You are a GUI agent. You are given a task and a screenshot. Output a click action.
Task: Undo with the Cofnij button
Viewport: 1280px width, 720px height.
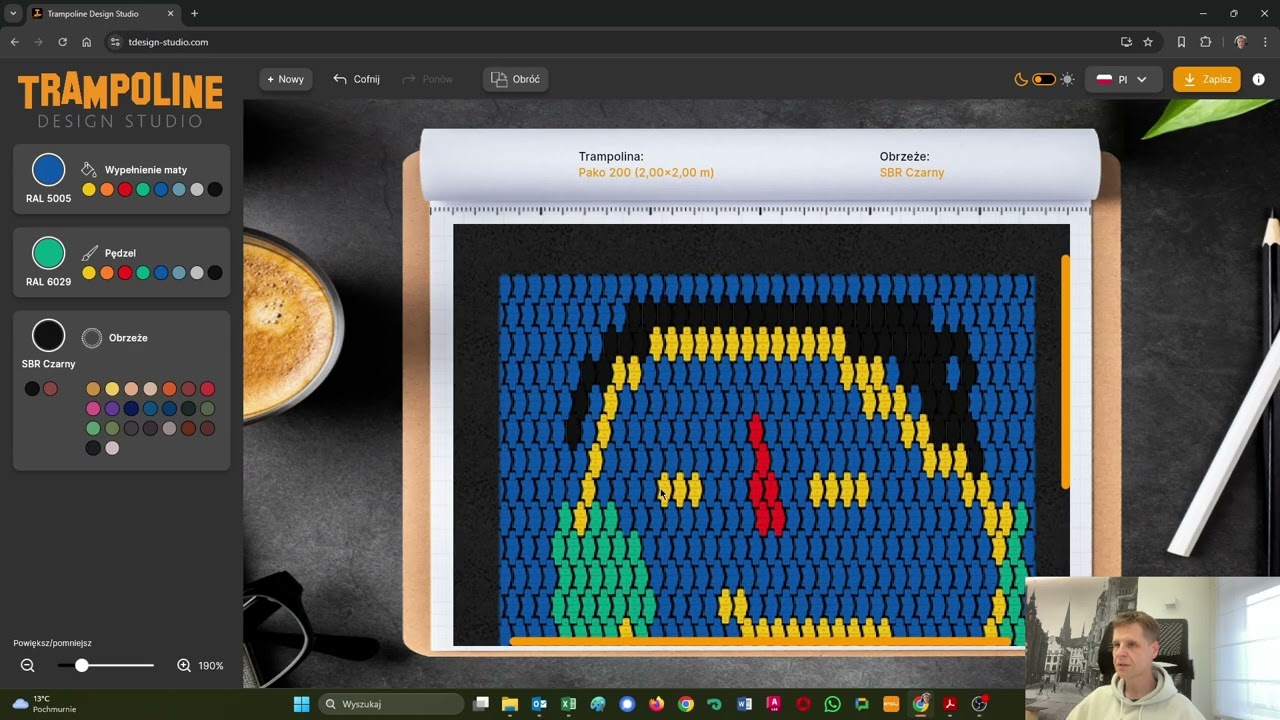click(x=356, y=79)
